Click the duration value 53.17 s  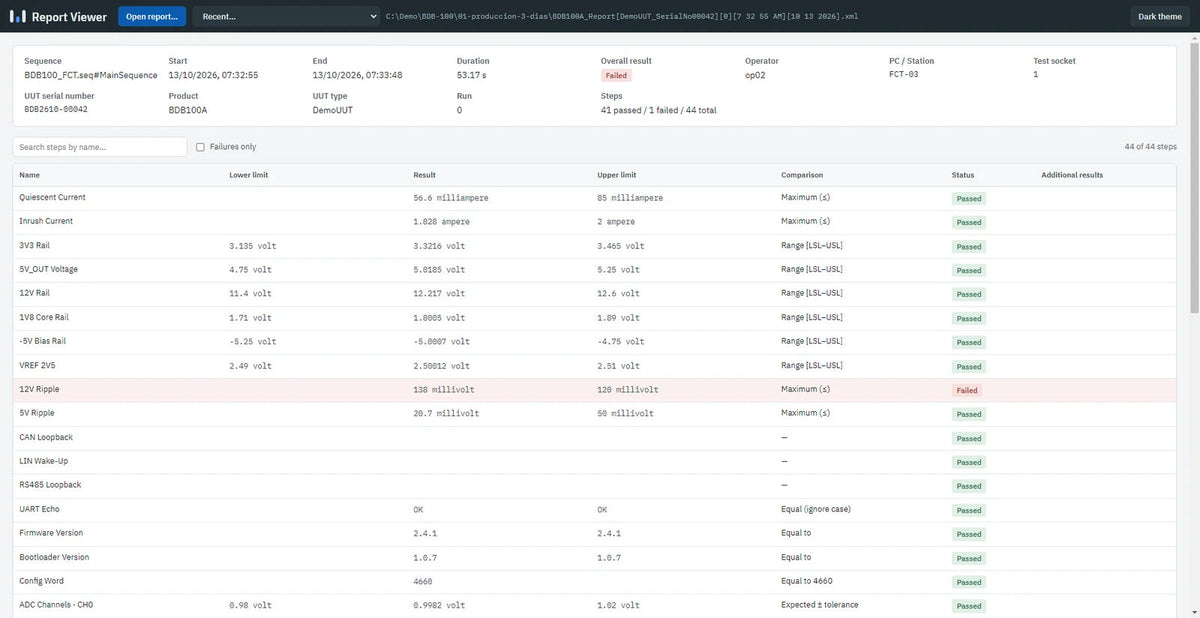472,75
